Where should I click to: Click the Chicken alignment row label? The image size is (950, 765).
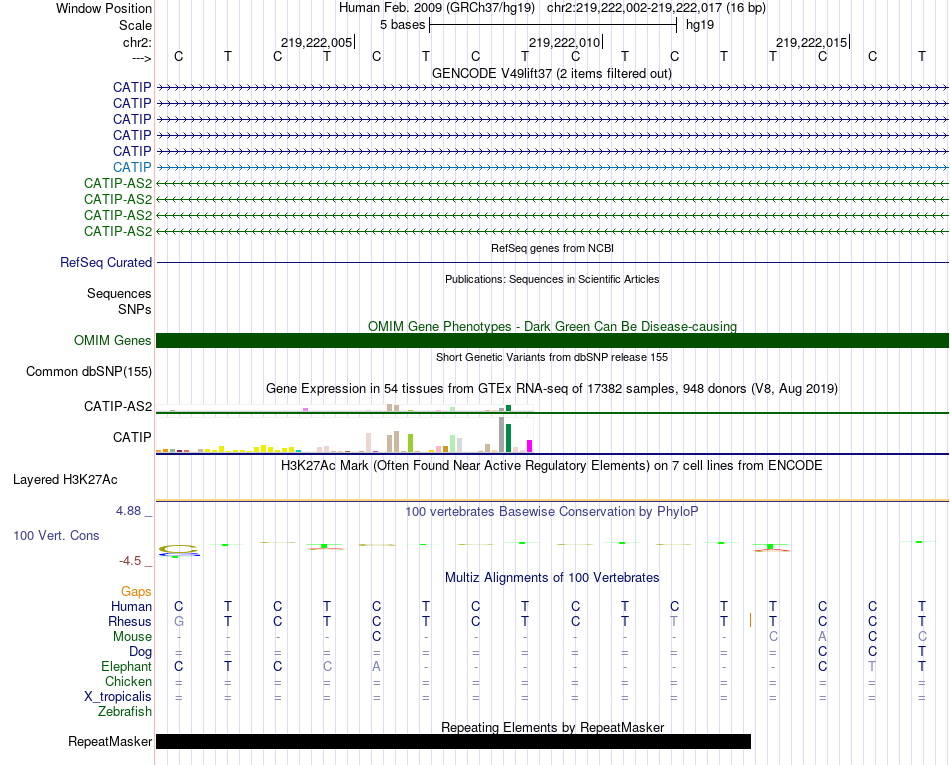(x=128, y=681)
